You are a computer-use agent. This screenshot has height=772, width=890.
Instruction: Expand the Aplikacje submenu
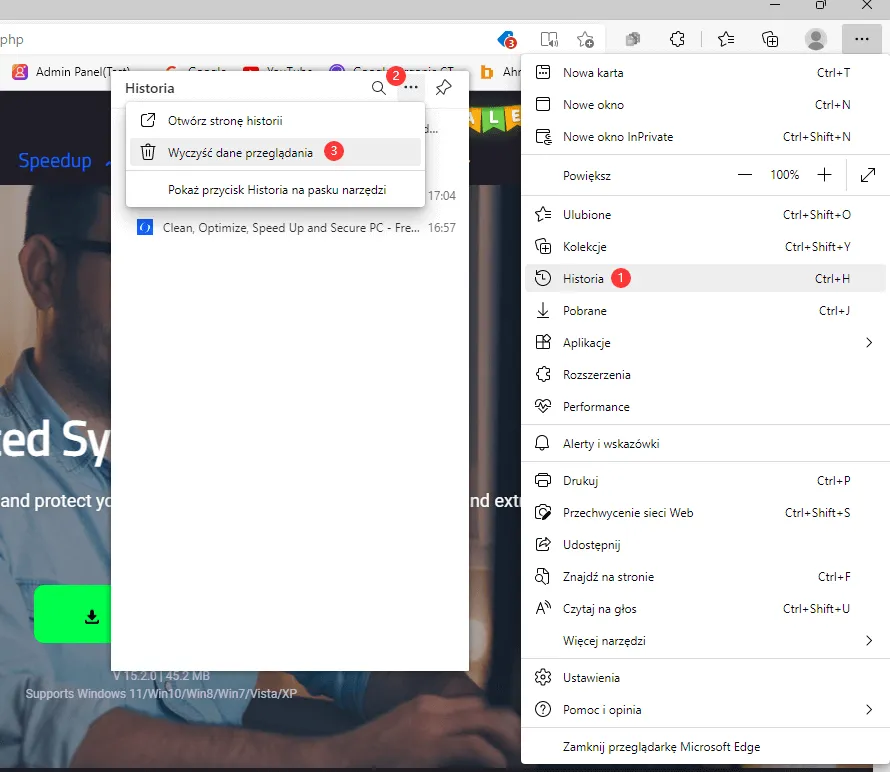(868, 343)
